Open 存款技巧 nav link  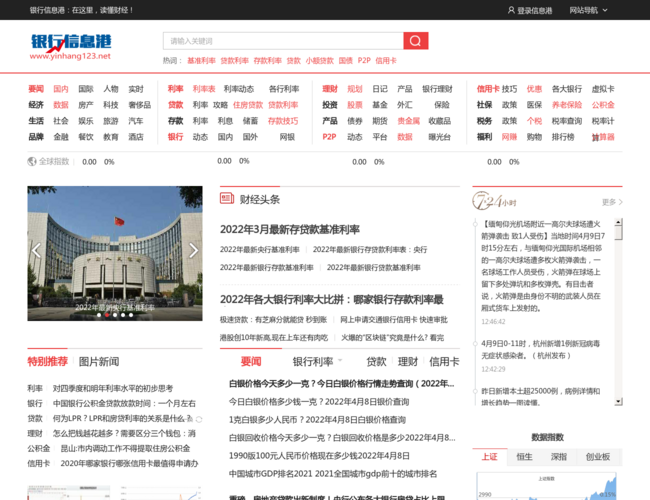point(283,121)
